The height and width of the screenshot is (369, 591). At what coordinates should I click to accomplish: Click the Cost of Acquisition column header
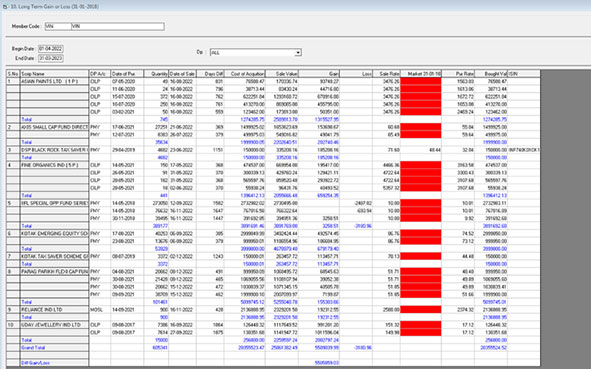coord(245,74)
